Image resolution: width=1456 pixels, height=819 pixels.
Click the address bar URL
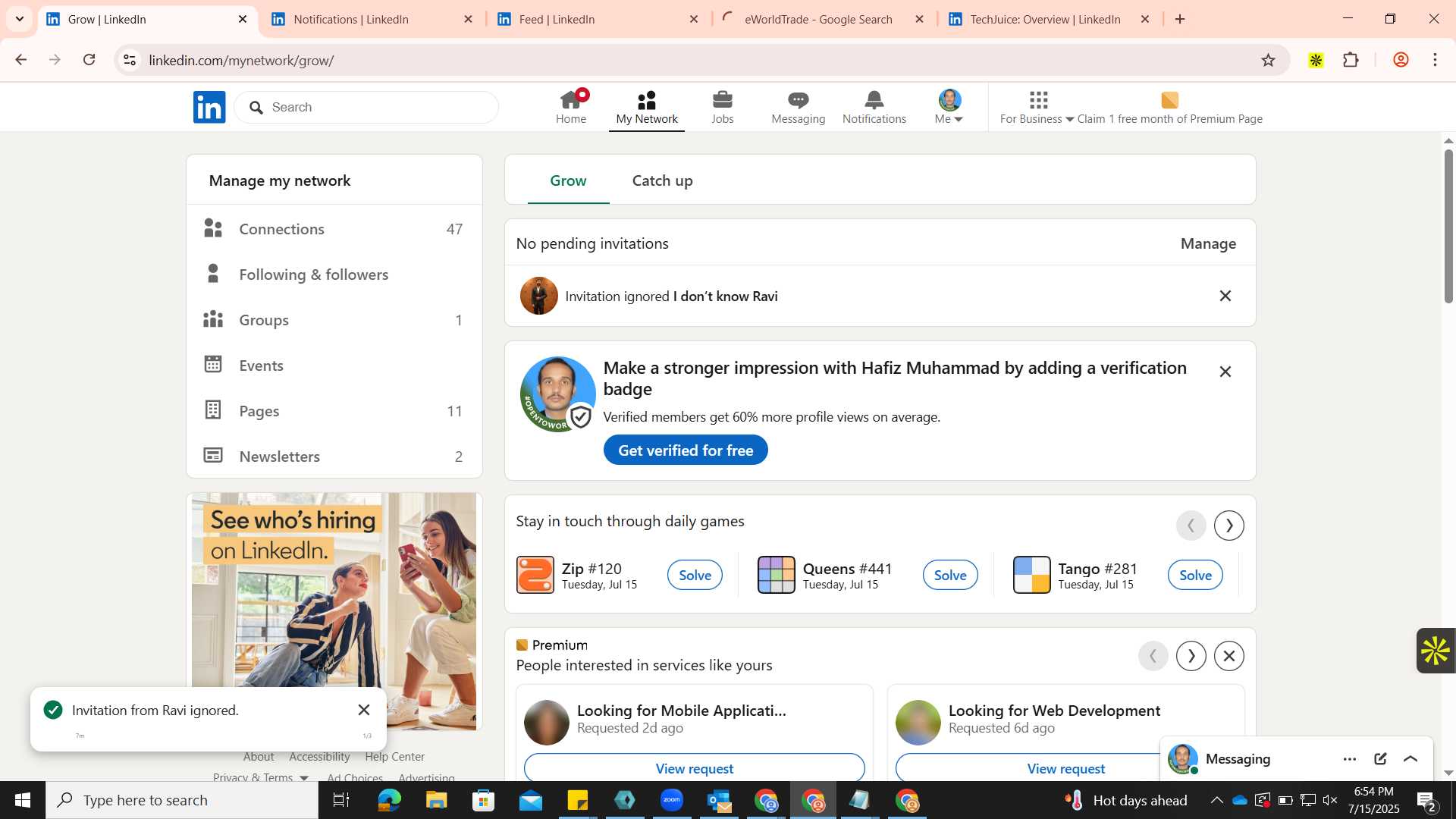coord(241,61)
